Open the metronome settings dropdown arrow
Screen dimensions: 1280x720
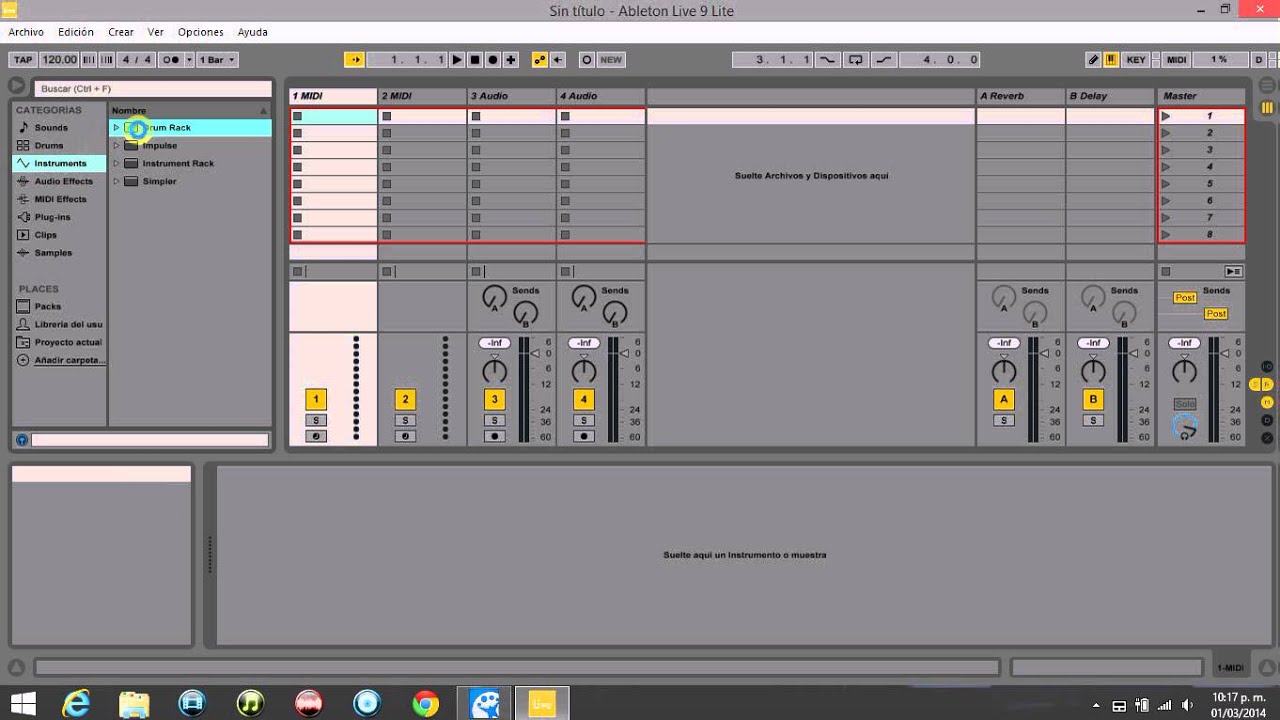pyautogui.click(x=188, y=60)
